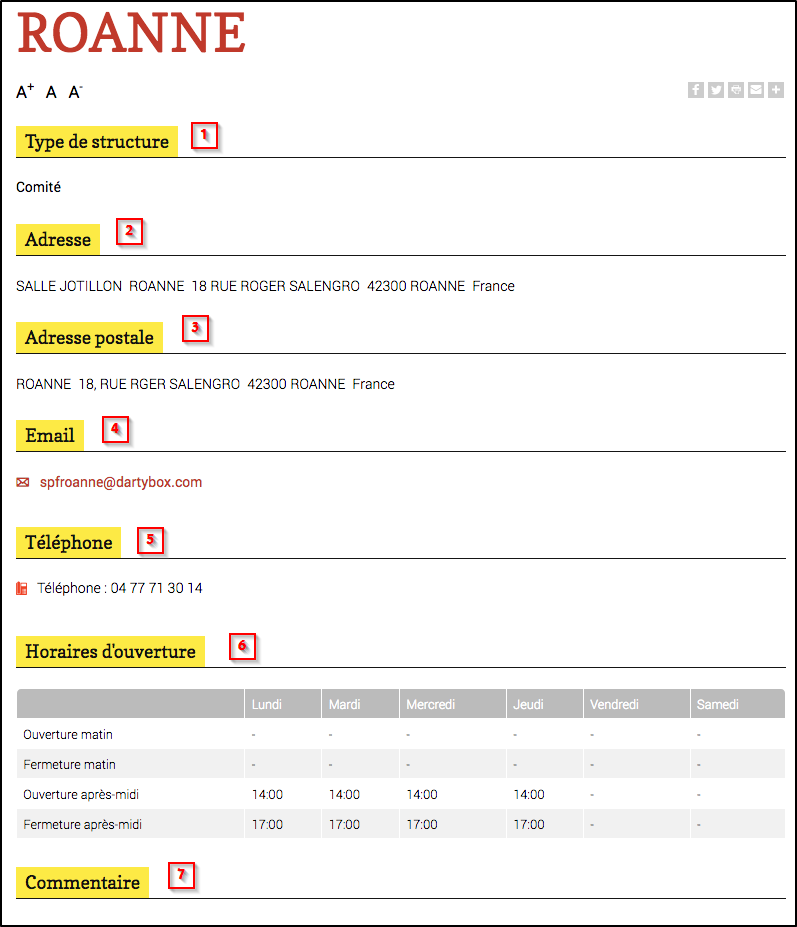
Task: Open spfroanne@dartybox.com email link
Action: point(121,482)
